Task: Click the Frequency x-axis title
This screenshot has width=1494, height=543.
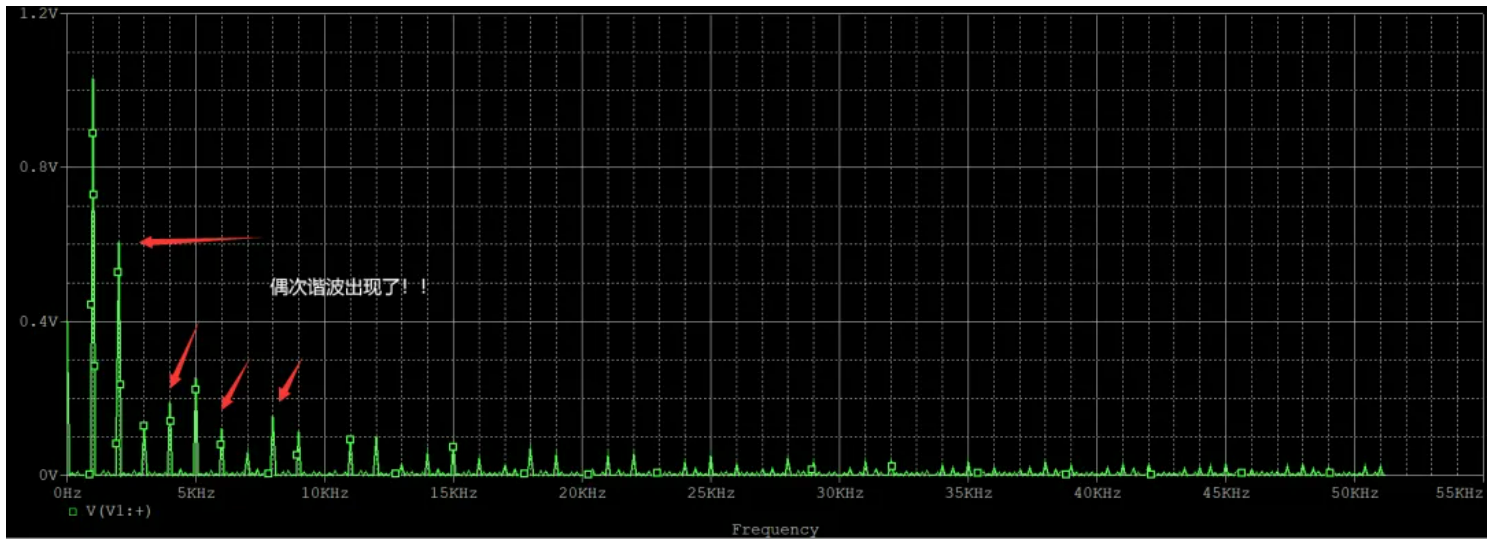Action: (774, 530)
